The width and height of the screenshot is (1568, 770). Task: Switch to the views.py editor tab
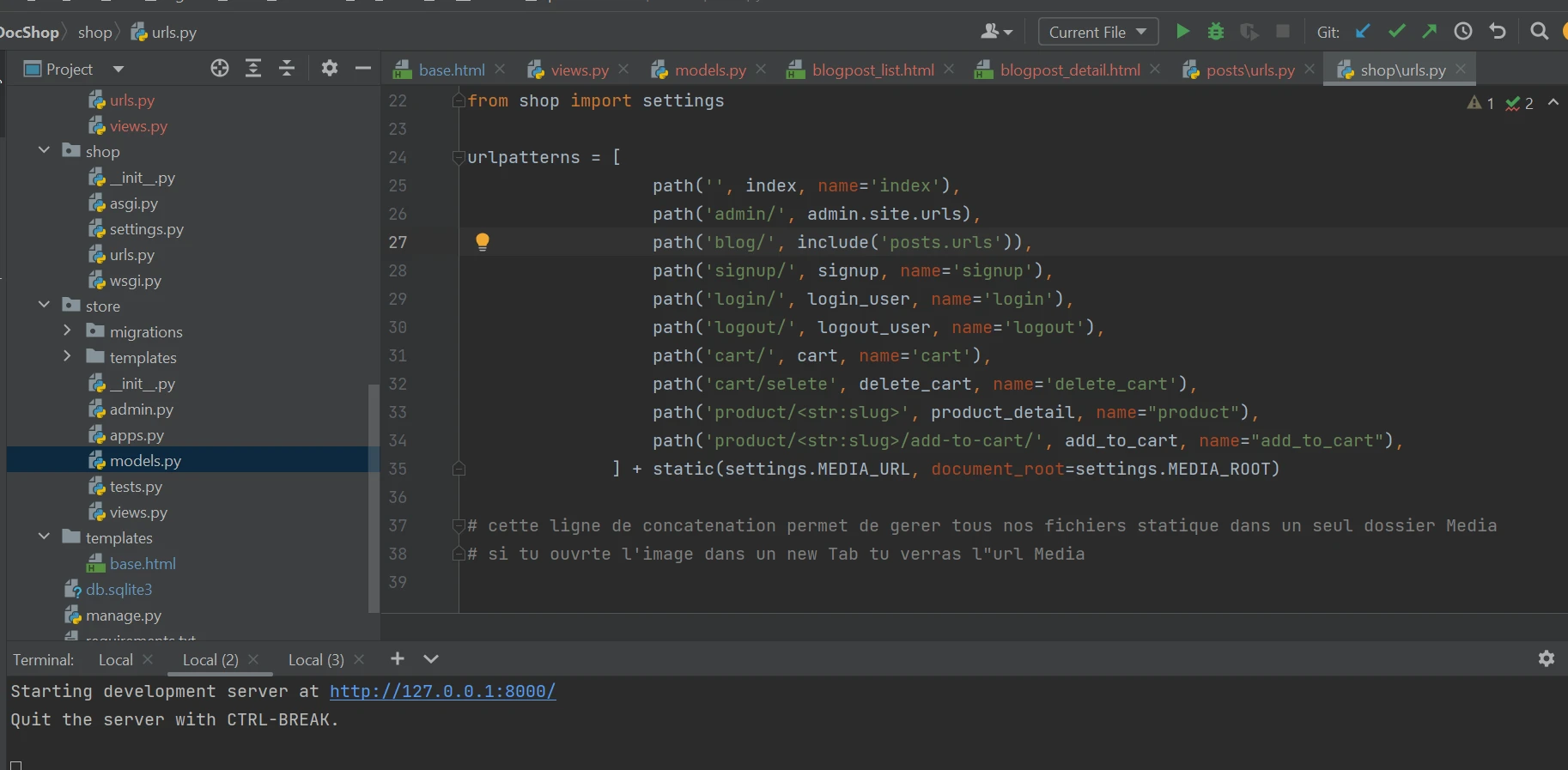(579, 70)
